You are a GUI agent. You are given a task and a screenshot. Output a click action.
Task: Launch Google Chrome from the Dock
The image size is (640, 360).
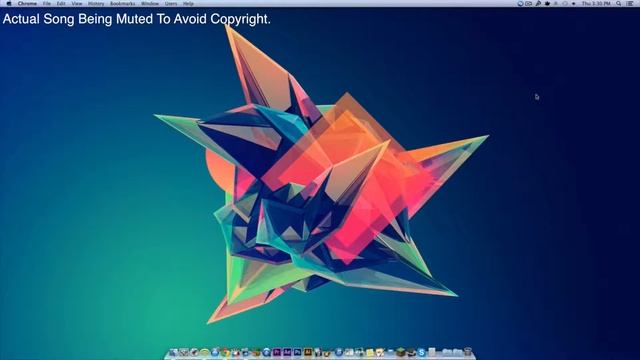[x=225, y=352]
